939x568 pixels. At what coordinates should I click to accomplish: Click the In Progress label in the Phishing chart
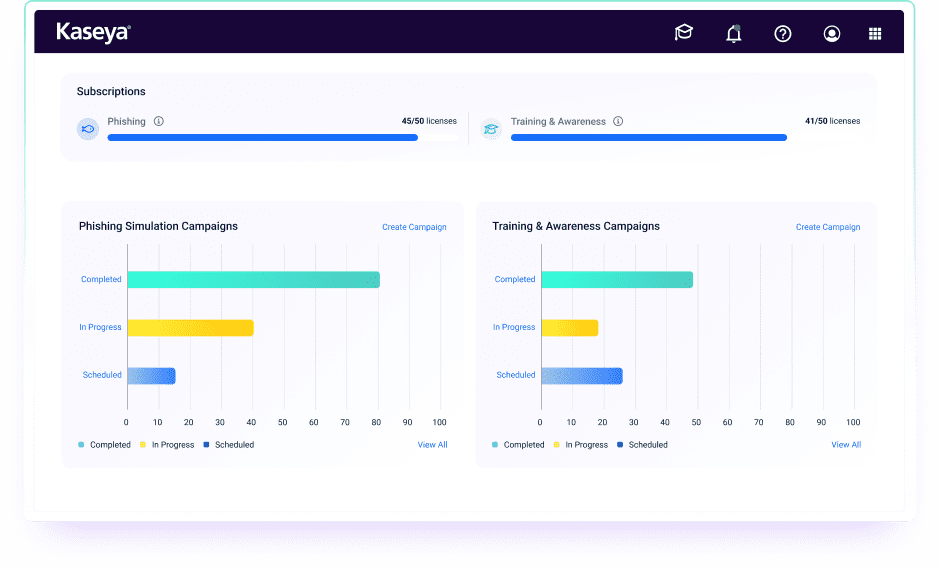click(x=100, y=327)
